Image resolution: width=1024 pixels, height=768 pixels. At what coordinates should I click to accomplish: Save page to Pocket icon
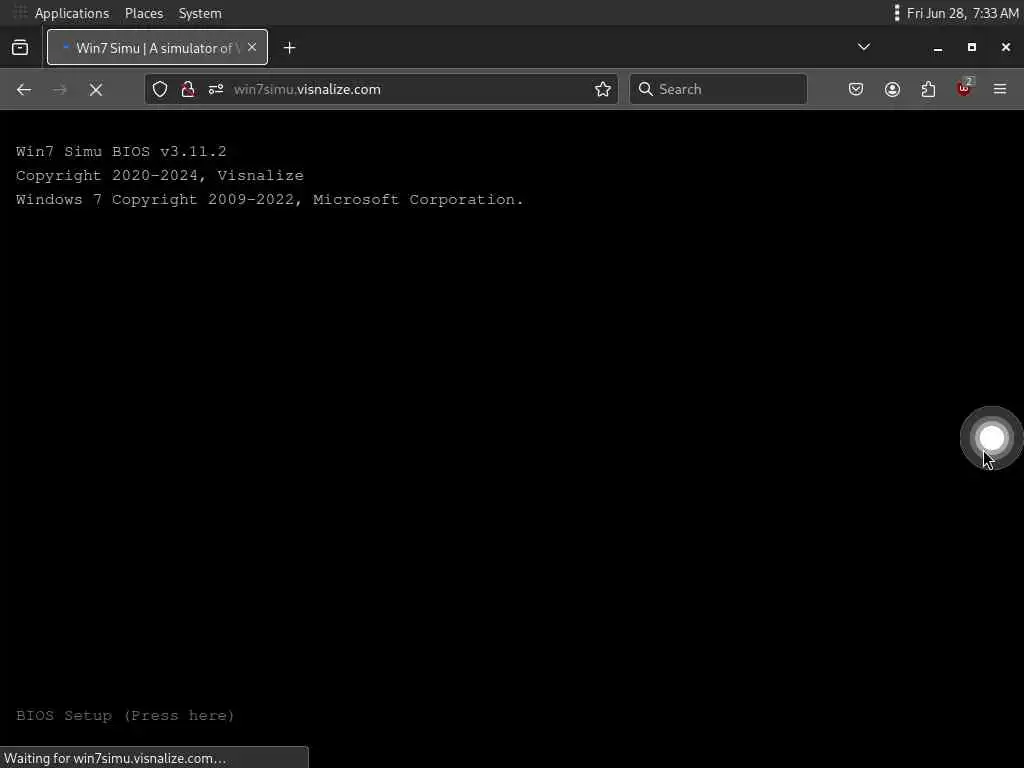856,89
